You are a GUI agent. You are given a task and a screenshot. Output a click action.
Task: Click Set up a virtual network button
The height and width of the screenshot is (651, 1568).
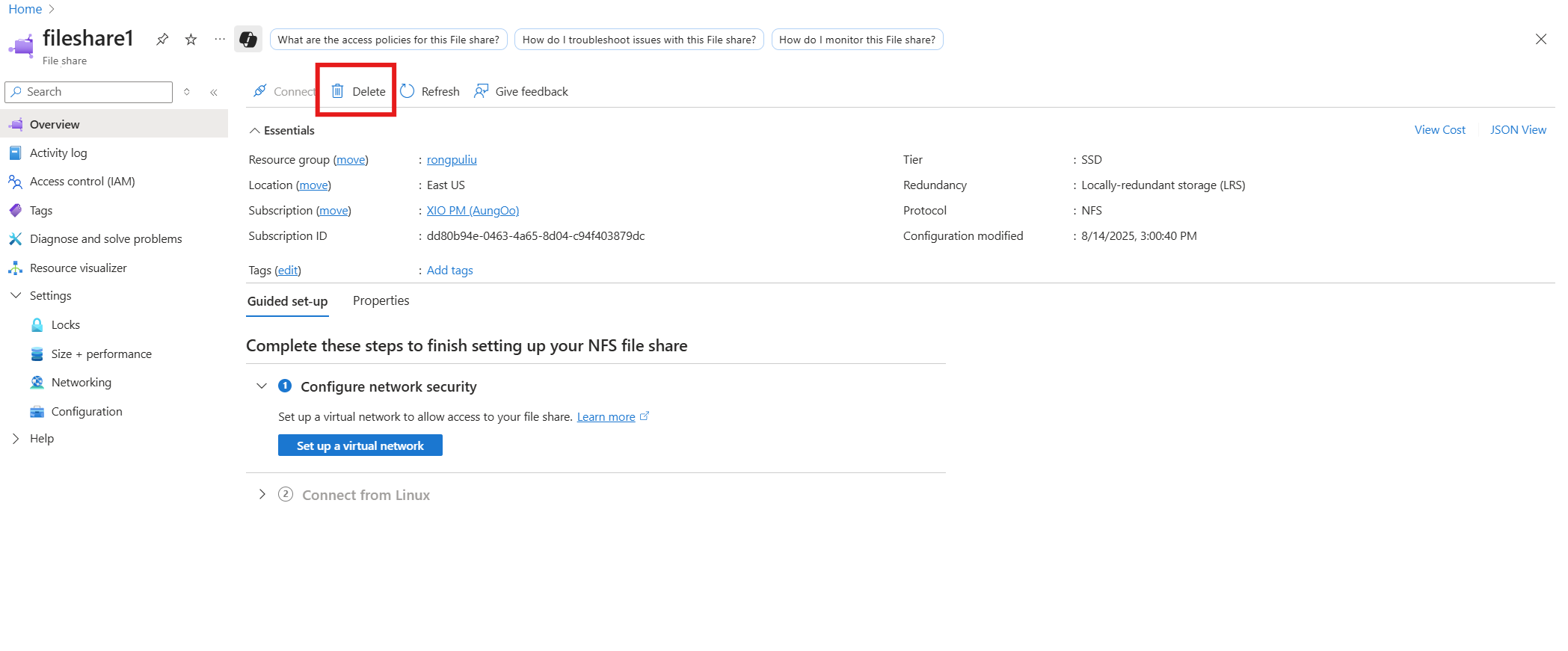tap(360, 445)
